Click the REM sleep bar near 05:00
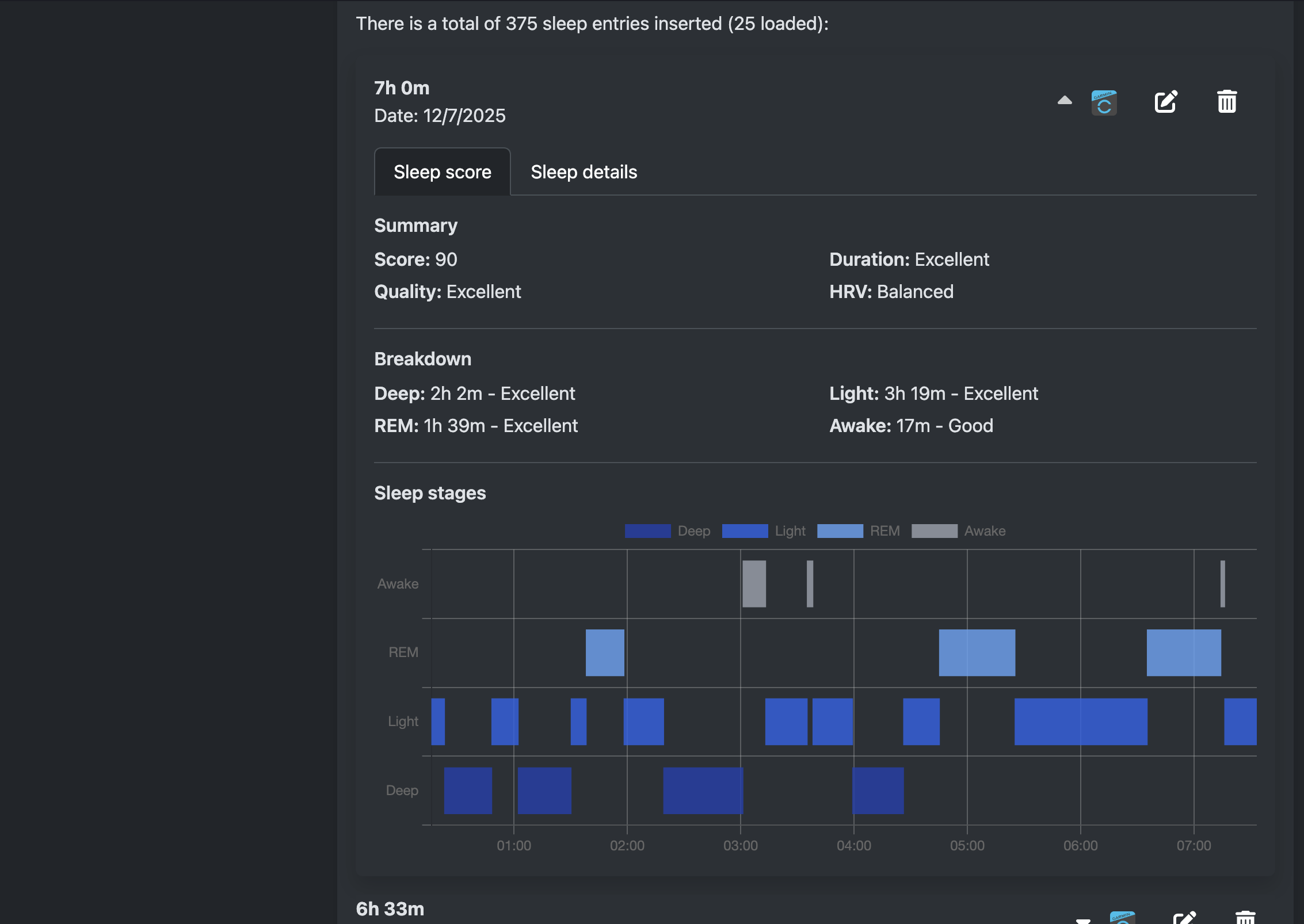 pyautogui.click(x=976, y=652)
